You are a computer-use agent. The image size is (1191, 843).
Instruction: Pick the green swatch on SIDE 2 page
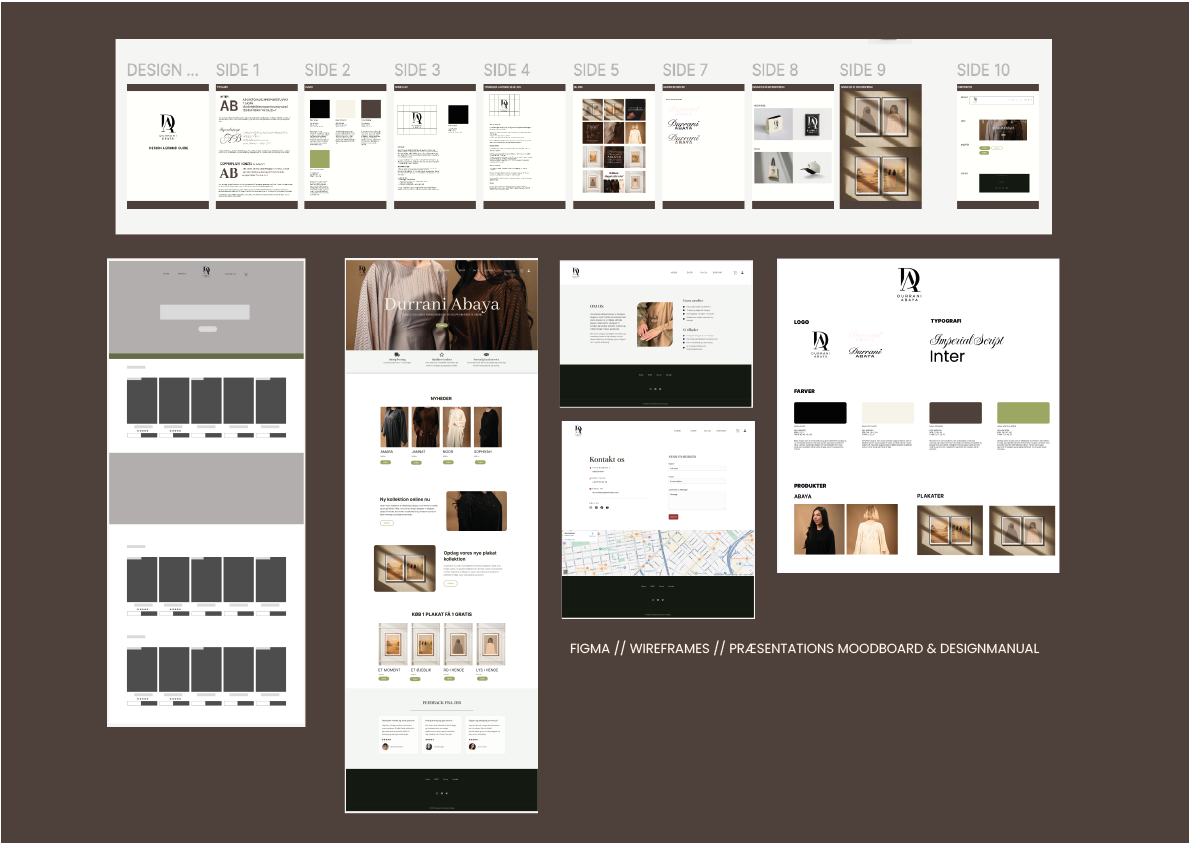point(320,159)
